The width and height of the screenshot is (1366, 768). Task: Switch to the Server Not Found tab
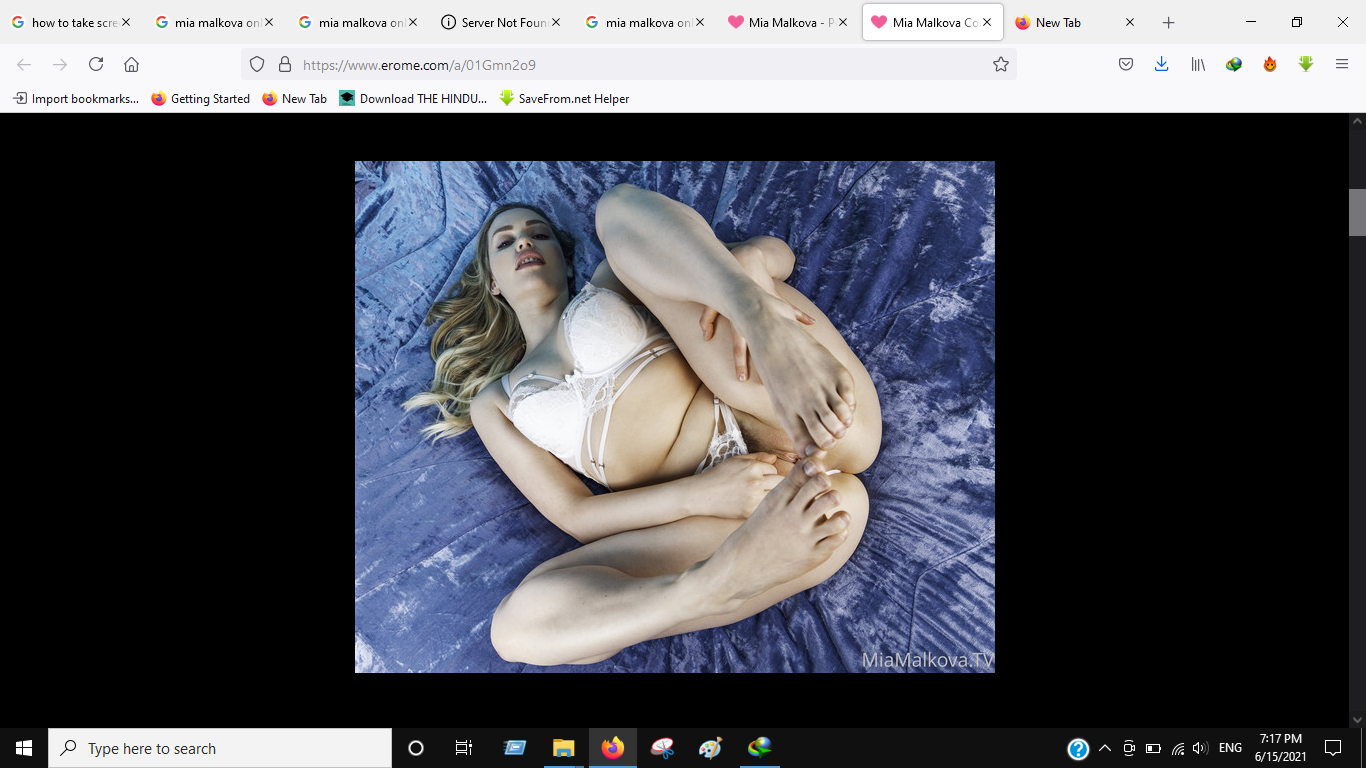tap(500, 22)
